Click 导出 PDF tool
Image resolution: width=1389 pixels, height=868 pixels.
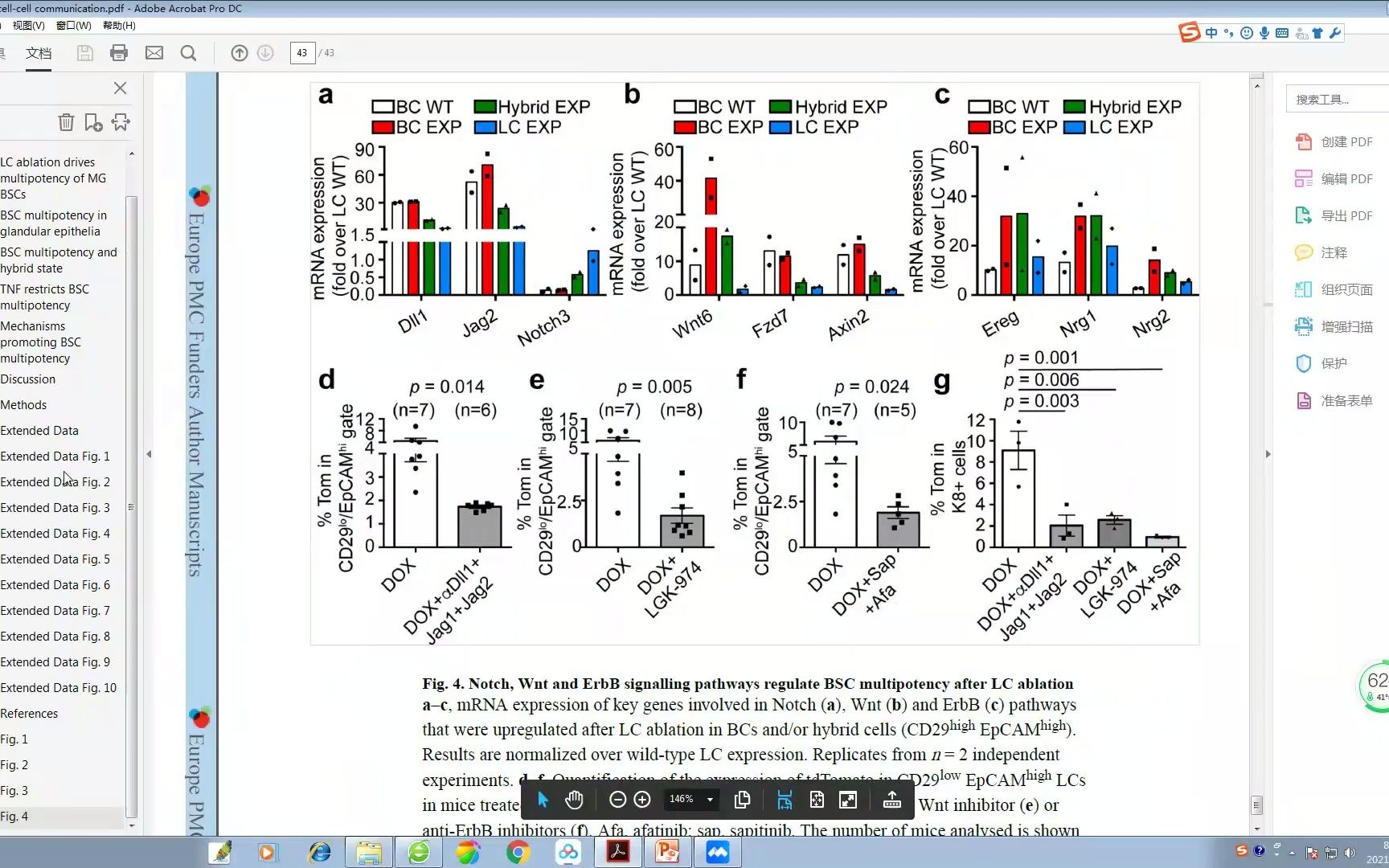tap(1334, 215)
